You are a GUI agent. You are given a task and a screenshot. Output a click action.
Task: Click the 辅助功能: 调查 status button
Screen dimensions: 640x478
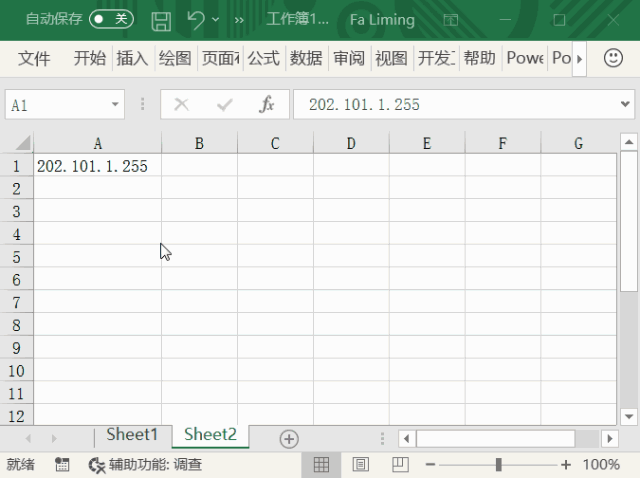pyautogui.click(x=145, y=465)
